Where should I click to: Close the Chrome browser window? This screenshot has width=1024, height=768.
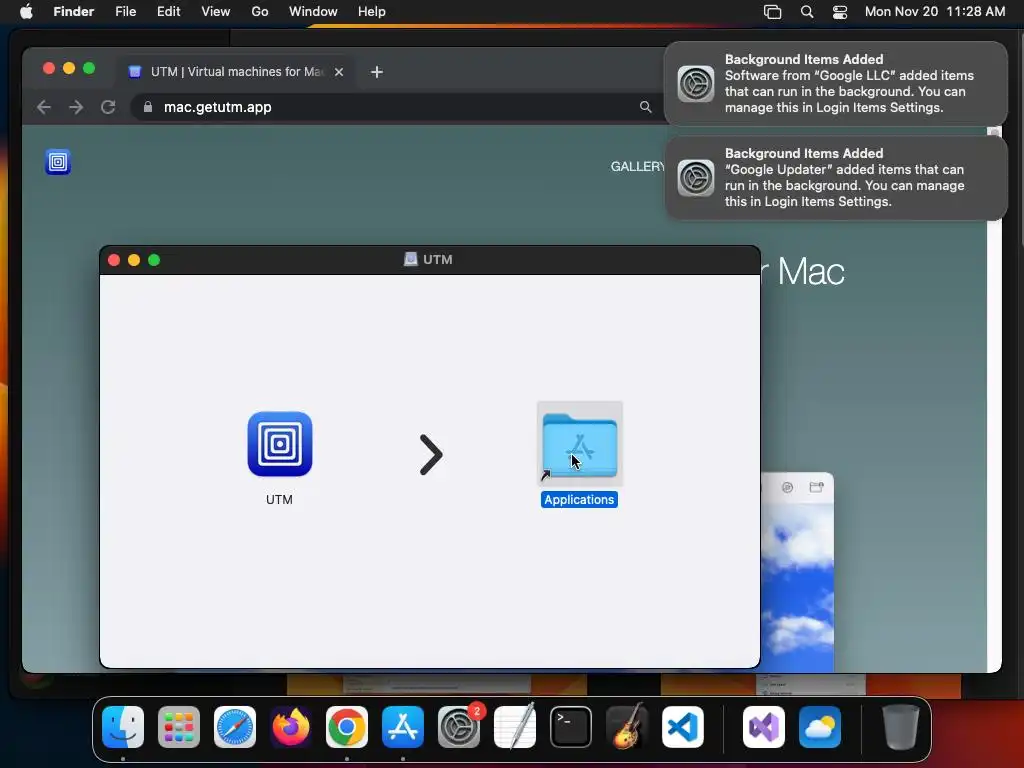(x=48, y=68)
